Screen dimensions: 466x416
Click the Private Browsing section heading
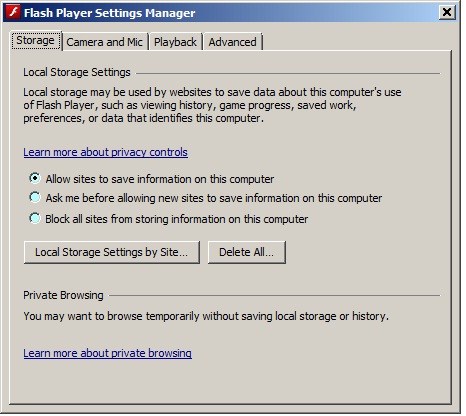coord(63,295)
